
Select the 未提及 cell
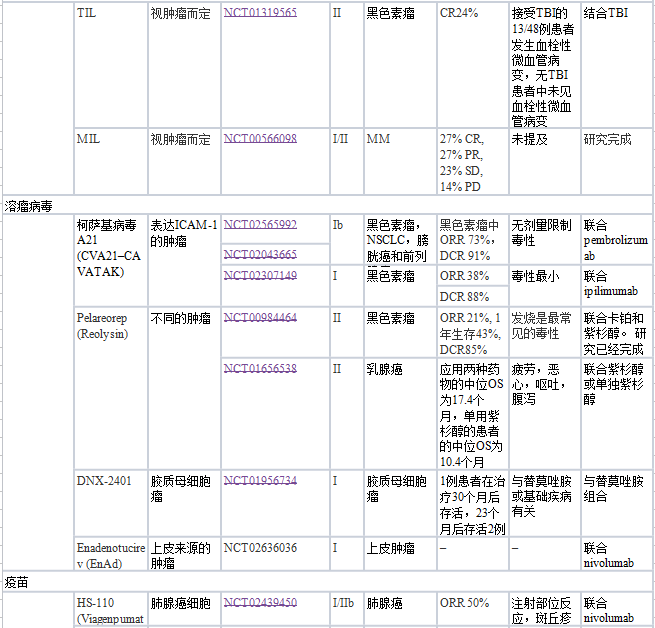click(x=545, y=161)
